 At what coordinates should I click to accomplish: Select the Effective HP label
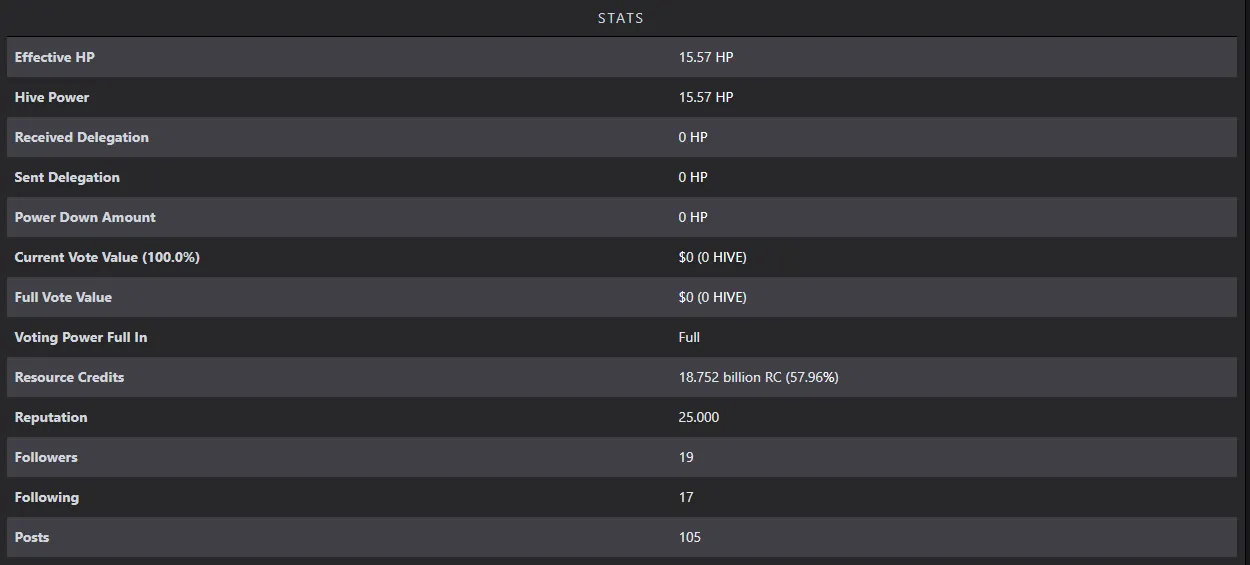coord(55,57)
